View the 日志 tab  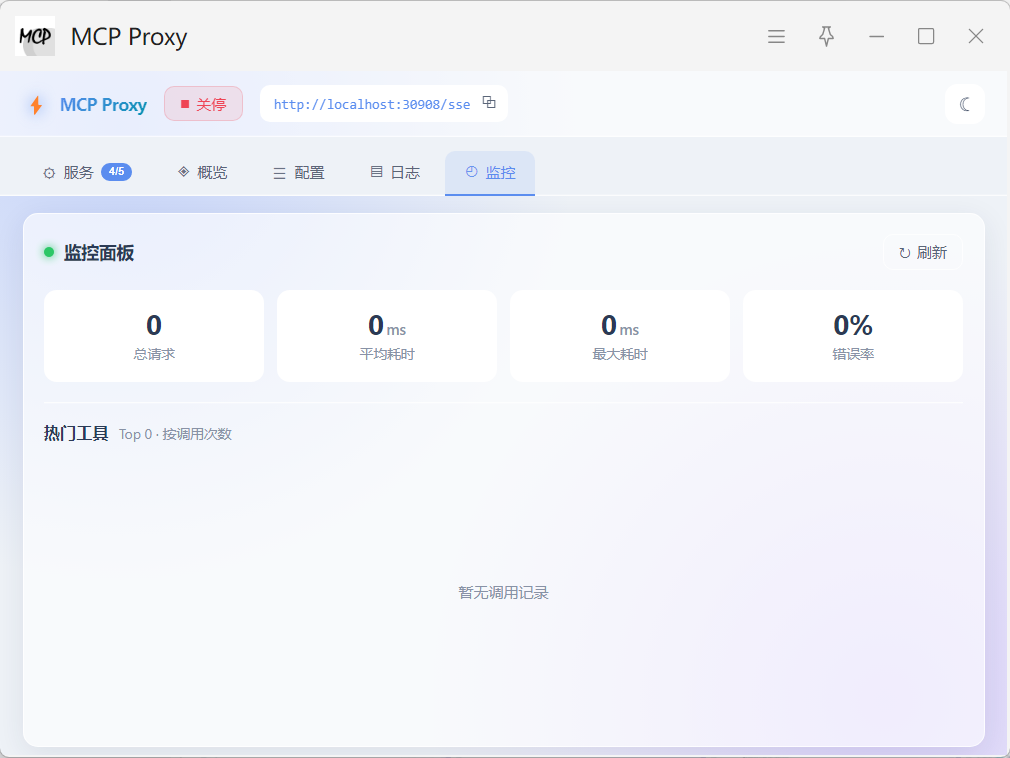(395, 173)
